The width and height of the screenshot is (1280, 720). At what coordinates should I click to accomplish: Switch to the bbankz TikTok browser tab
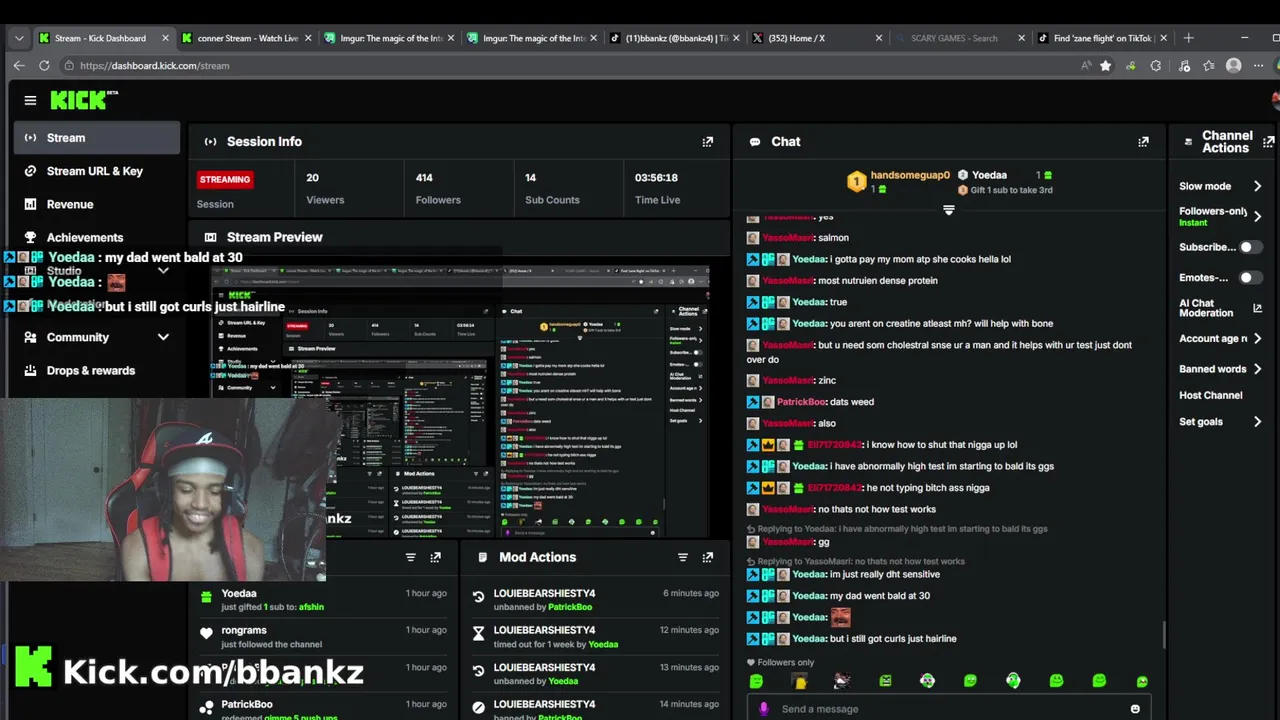[675, 38]
